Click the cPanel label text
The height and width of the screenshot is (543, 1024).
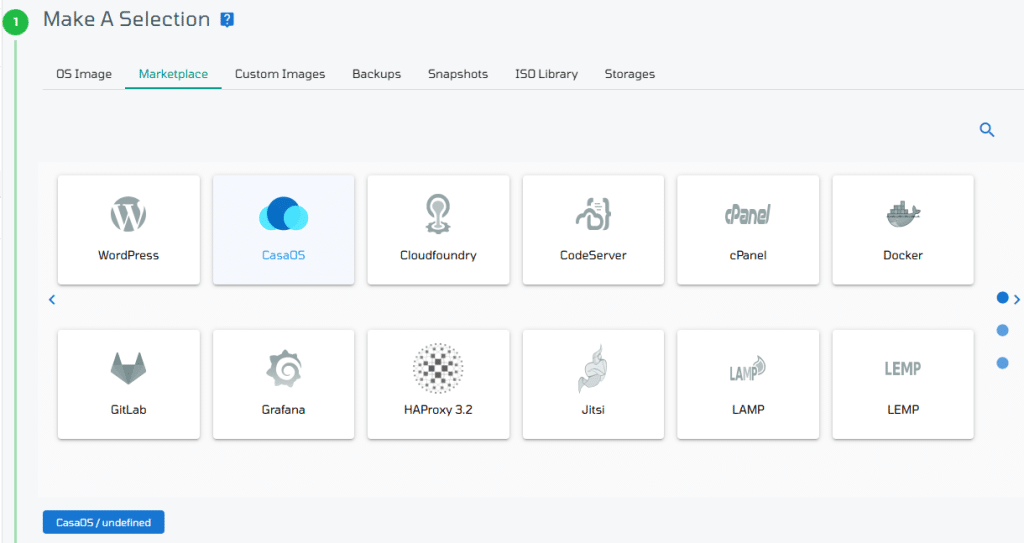click(748, 255)
